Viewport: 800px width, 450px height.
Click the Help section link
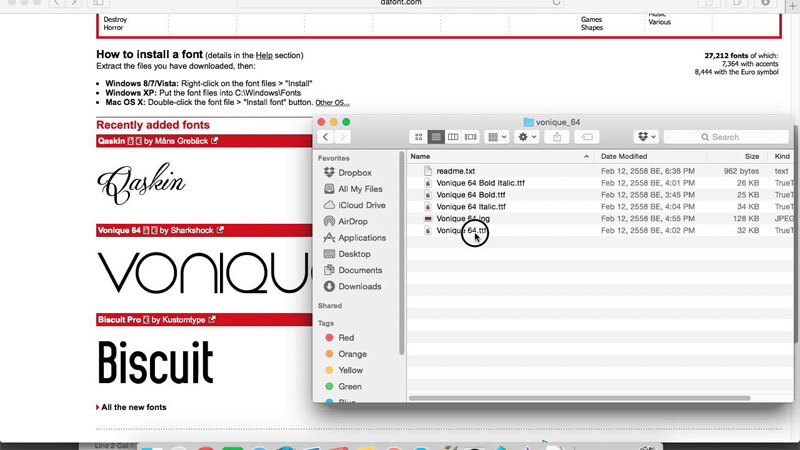[x=264, y=55]
